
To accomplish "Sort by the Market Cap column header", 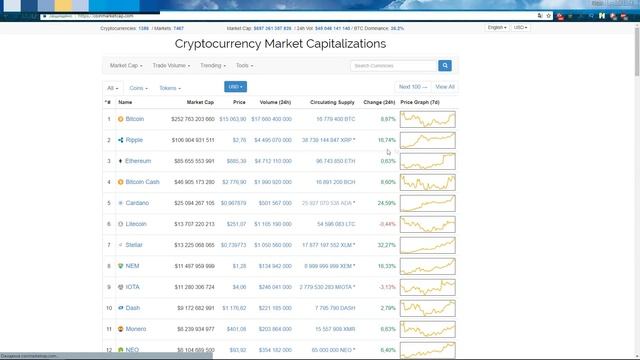I will (200, 102).
